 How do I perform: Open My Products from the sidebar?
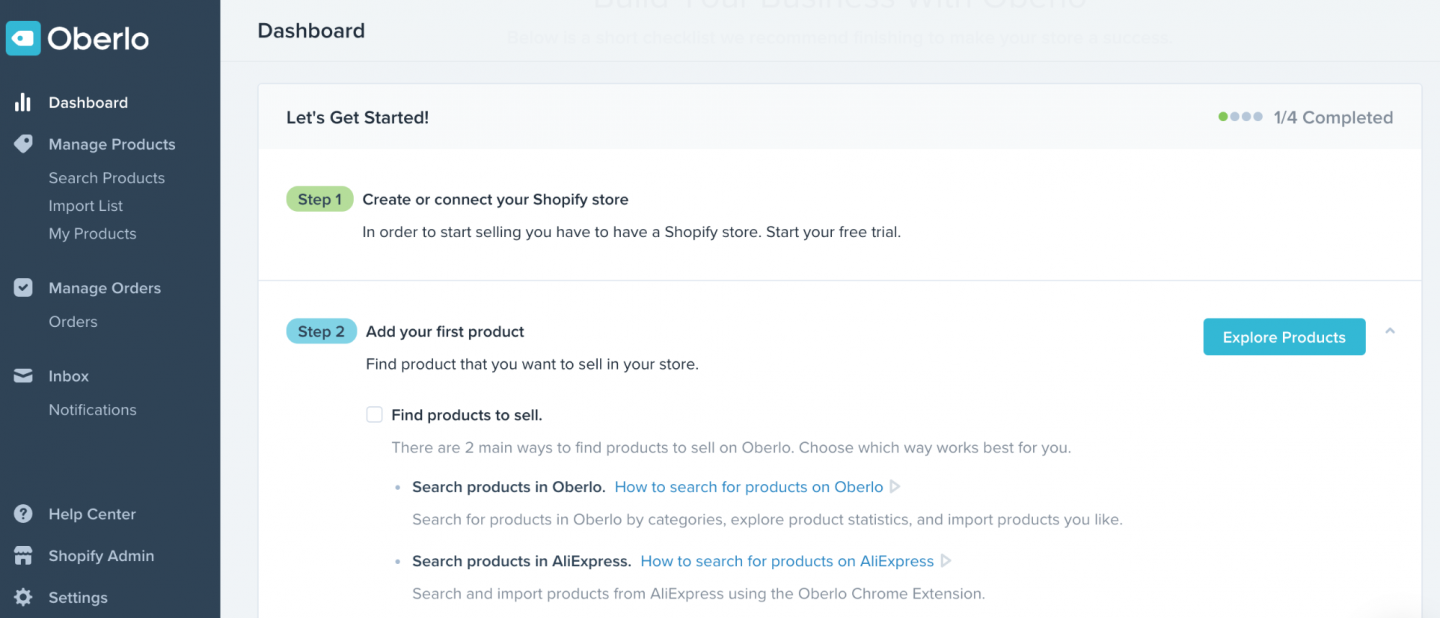click(x=92, y=234)
